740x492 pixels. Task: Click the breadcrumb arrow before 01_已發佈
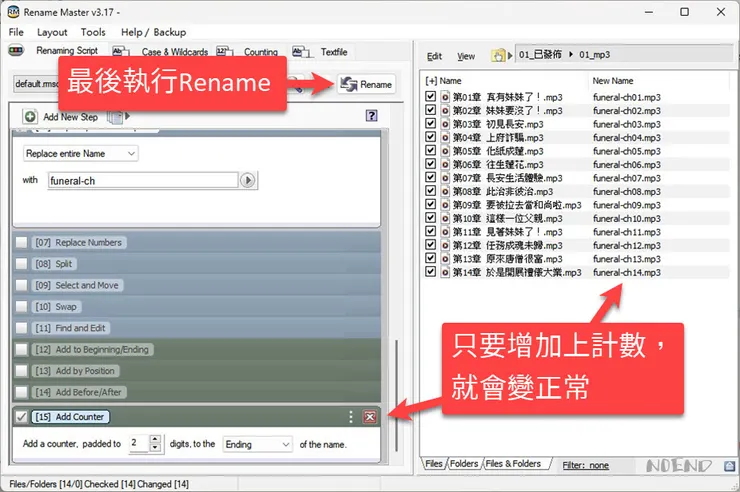click(x=510, y=56)
